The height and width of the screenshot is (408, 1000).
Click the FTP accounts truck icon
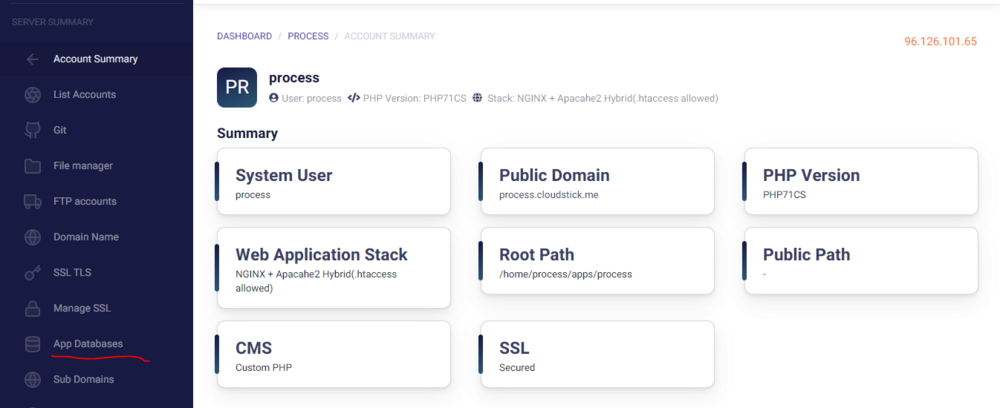[33, 202]
